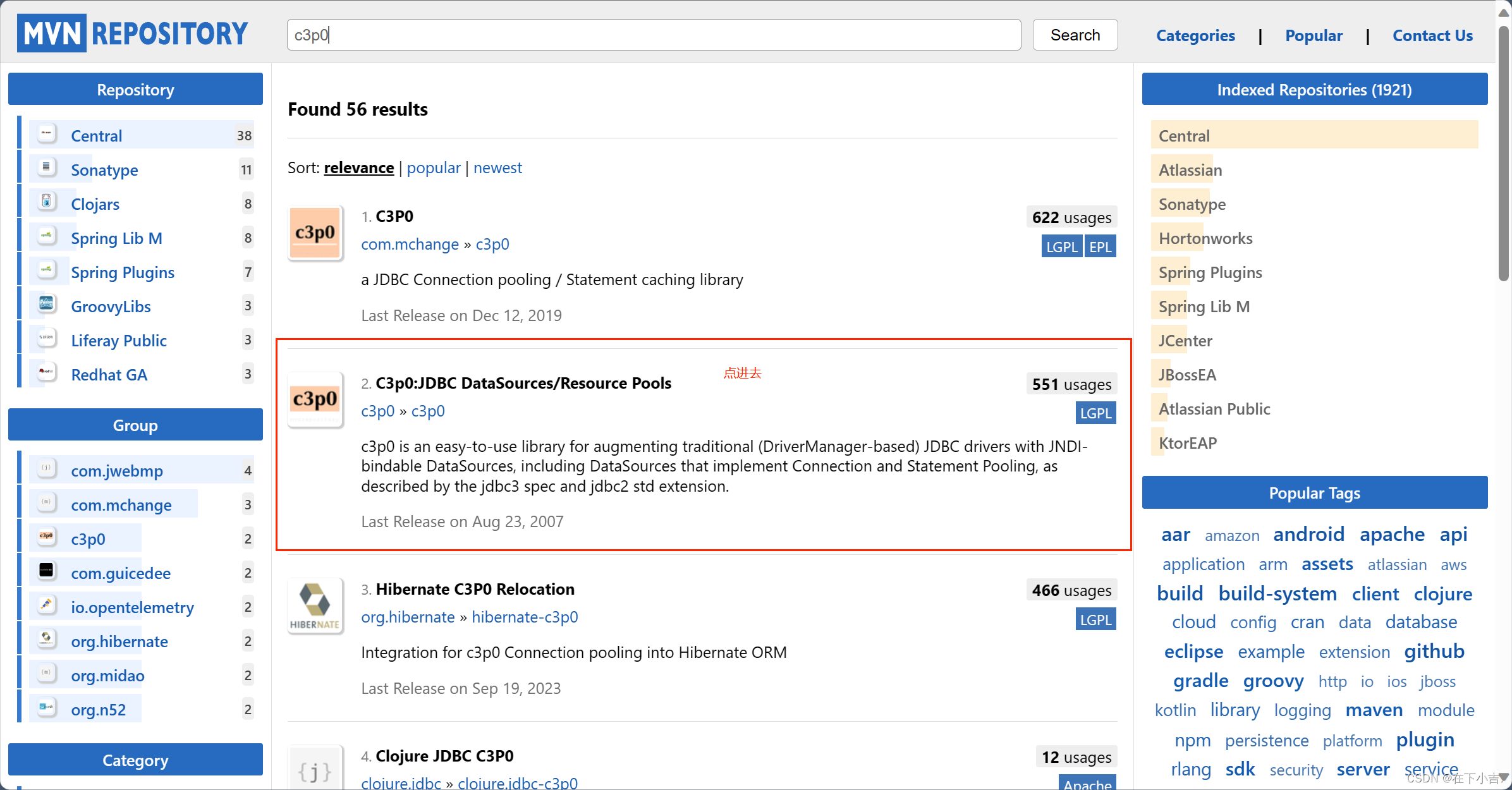Click the c3p0 group icon in sidebar
Viewport: 1512px width, 790px height.
[x=47, y=538]
